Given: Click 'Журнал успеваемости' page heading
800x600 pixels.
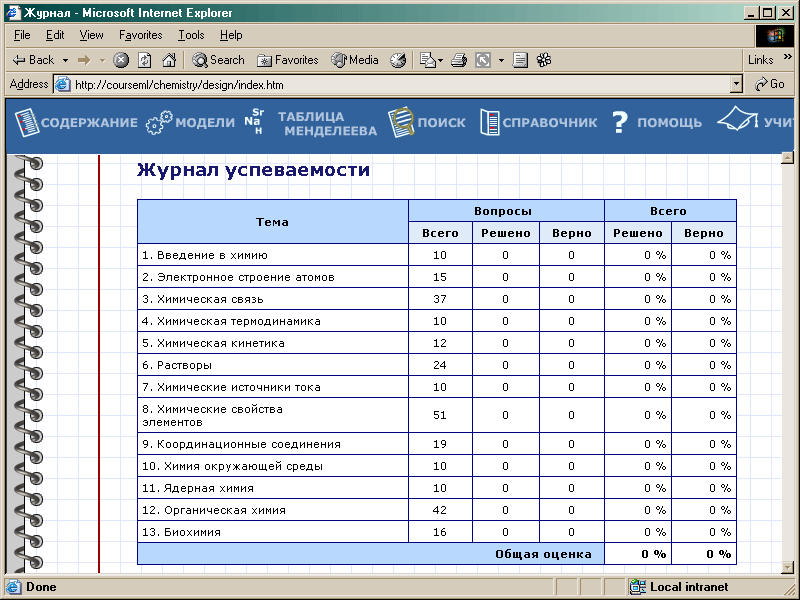Looking at the screenshot, I should [x=254, y=170].
